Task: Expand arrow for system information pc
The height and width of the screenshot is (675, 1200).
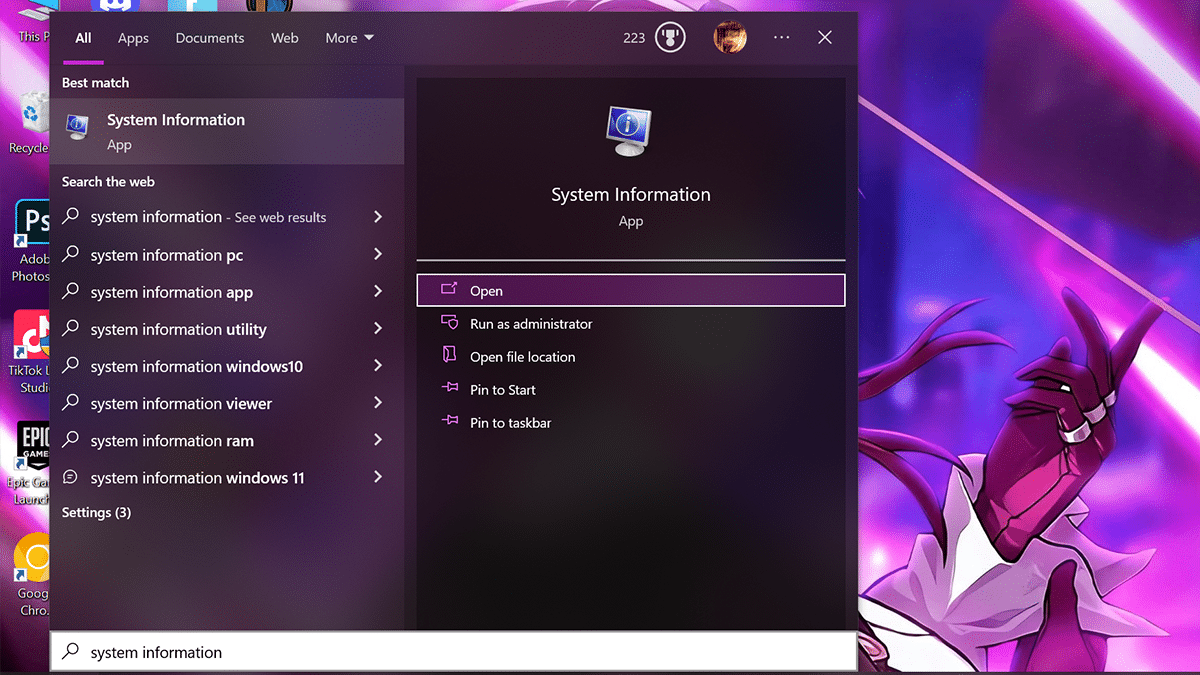Action: 378,255
